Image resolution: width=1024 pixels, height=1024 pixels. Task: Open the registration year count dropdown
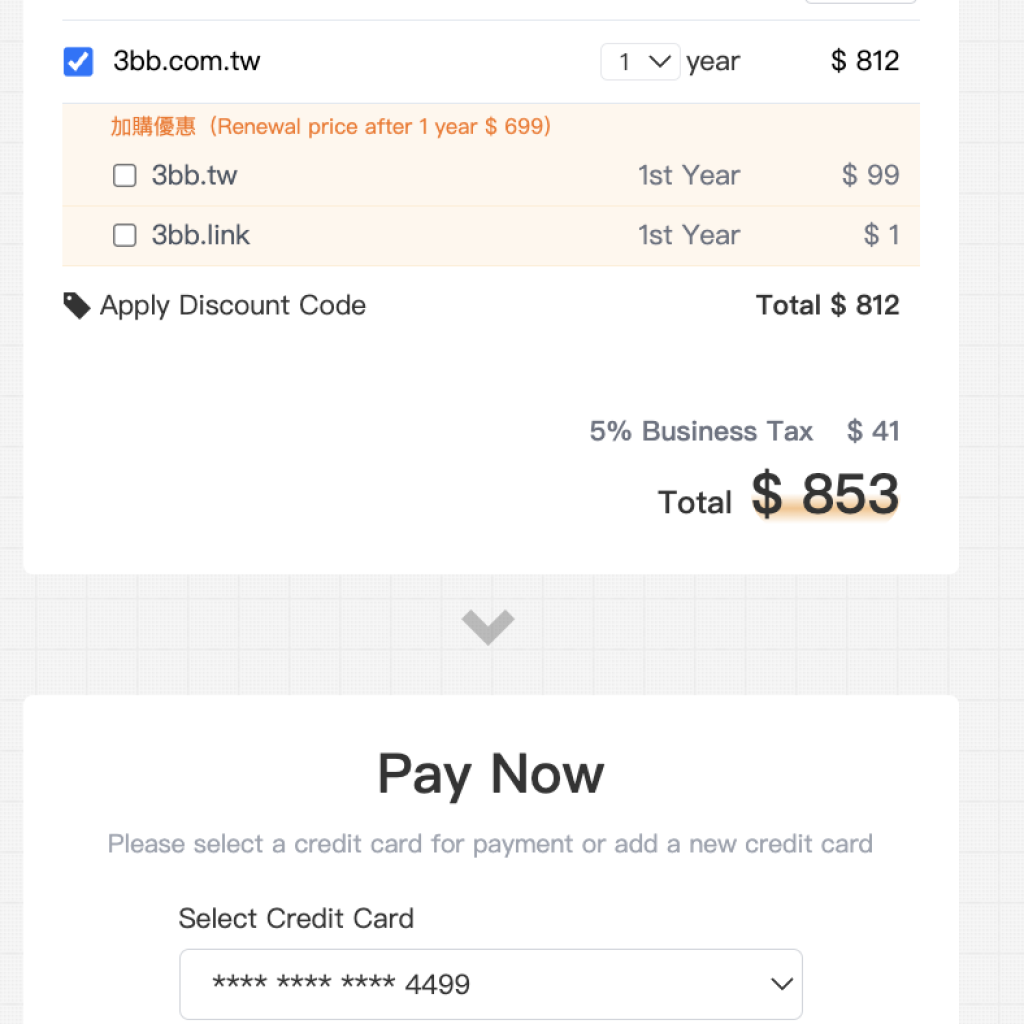pyautogui.click(x=640, y=62)
